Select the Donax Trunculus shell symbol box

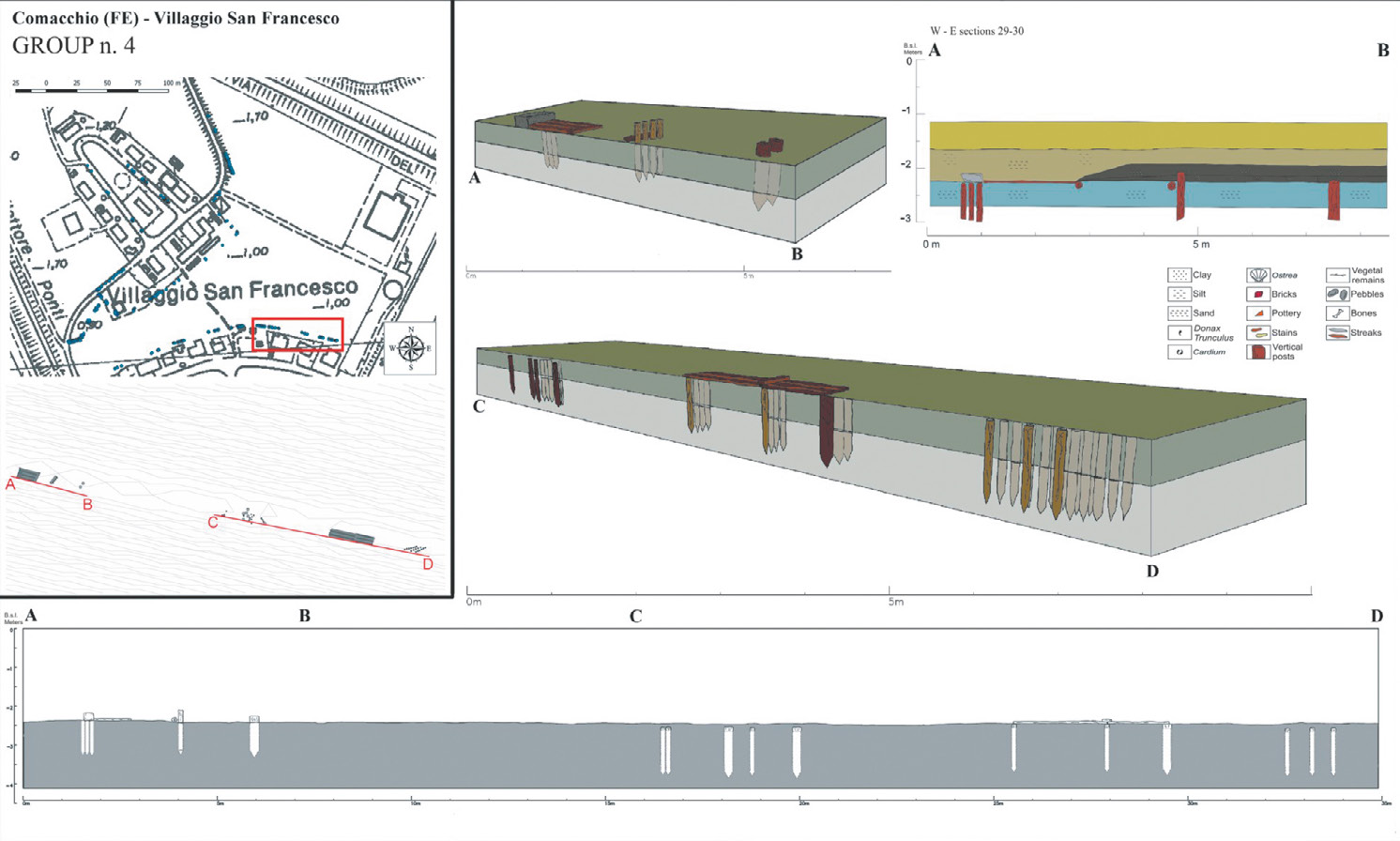point(1179,332)
